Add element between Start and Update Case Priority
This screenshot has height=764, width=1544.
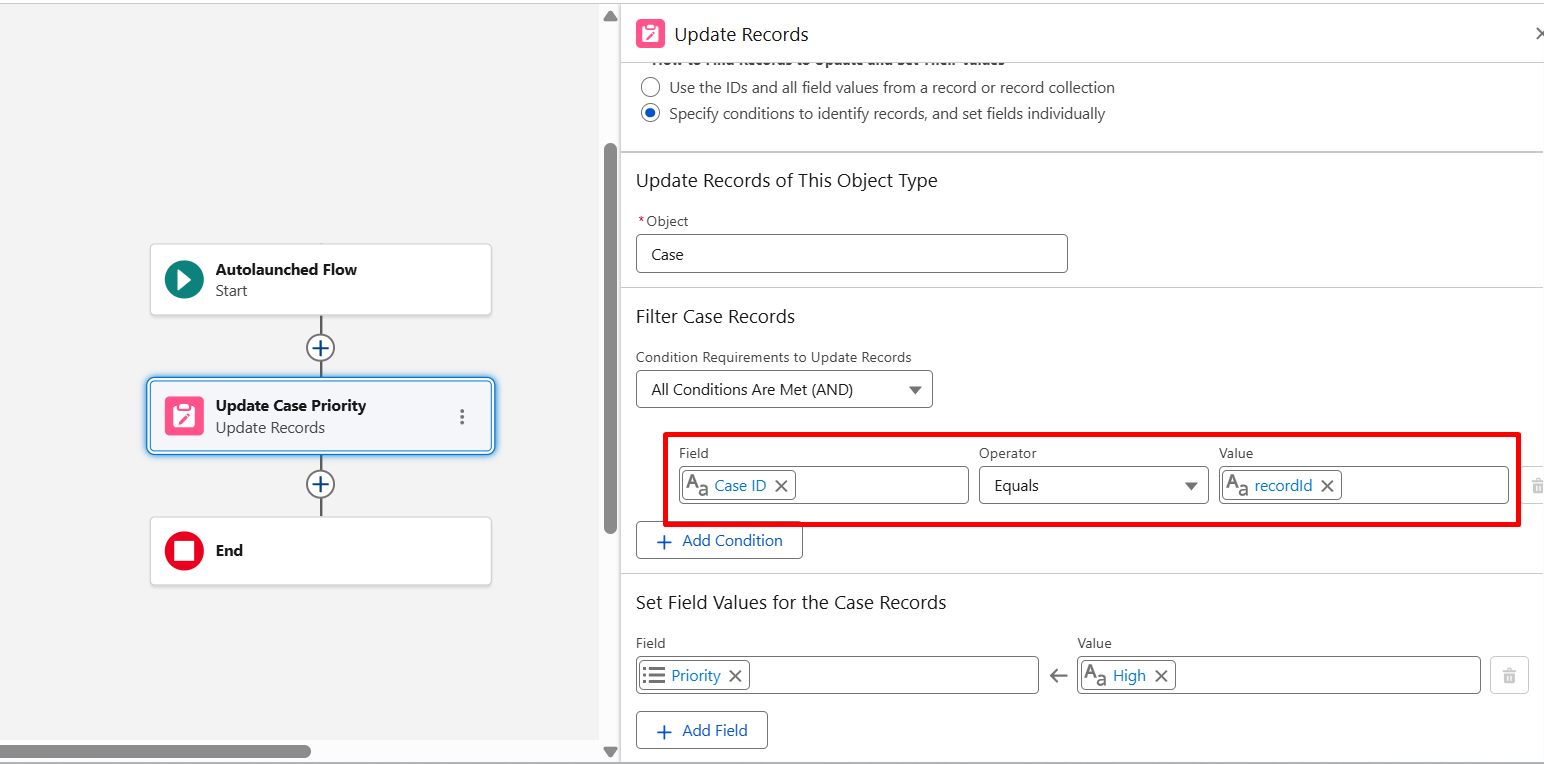[320, 348]
